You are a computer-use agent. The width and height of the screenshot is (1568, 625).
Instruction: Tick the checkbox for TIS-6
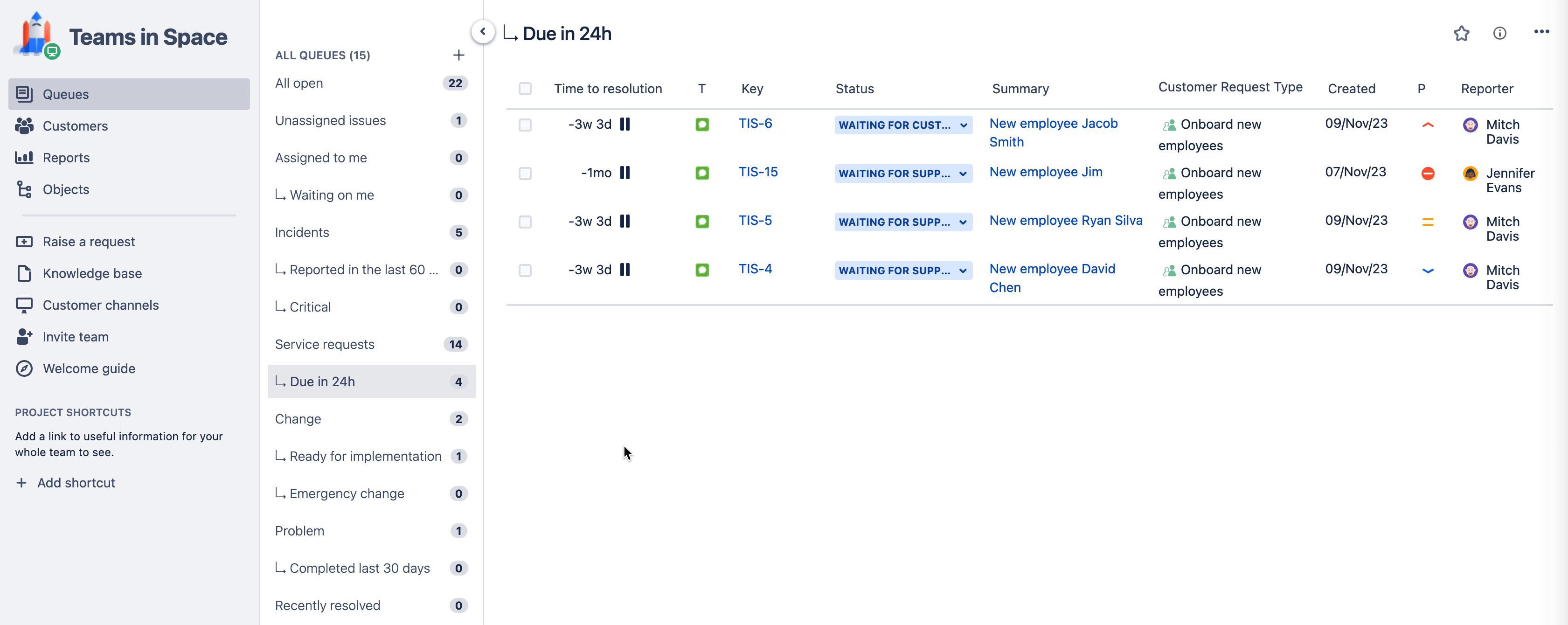pos(525,125)
